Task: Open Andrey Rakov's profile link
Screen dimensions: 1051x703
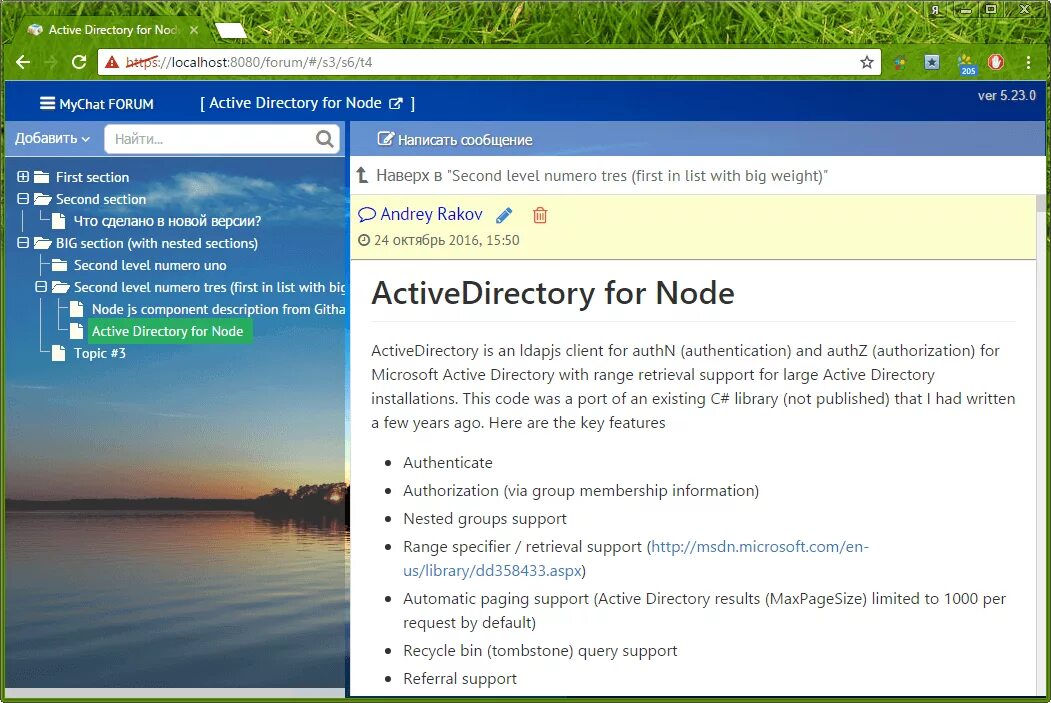Action: click(431, 214)
